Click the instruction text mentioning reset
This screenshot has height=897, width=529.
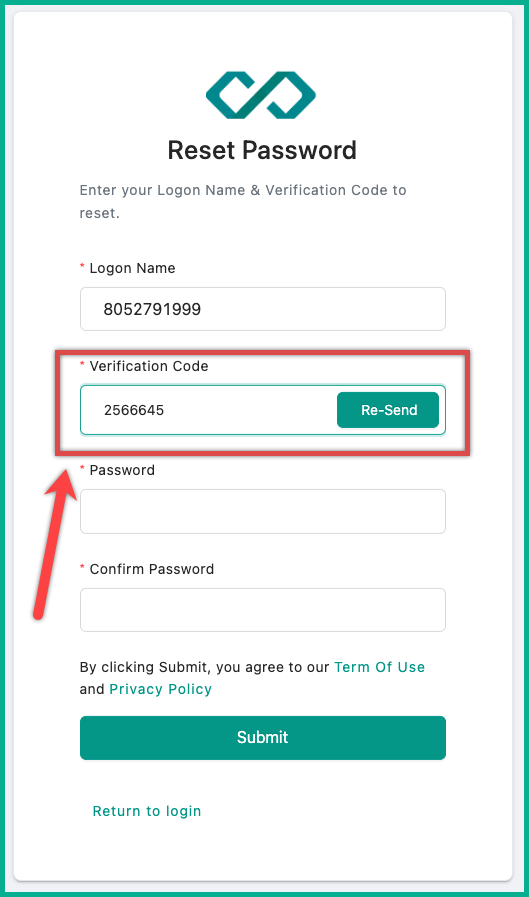pos(243,201)
